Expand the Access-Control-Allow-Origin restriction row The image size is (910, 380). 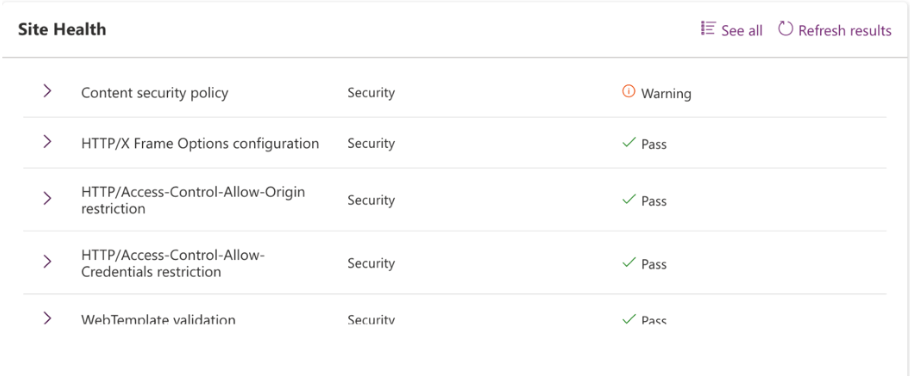[x=48, y=199]
